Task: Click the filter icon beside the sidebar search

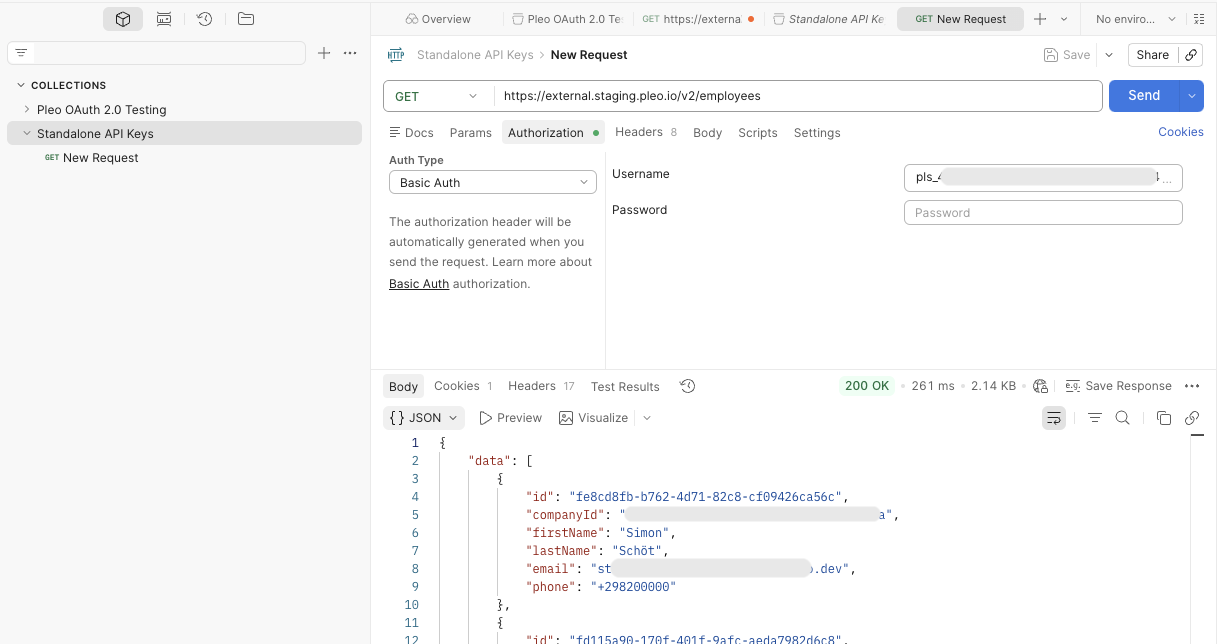Action: click(20, 52)
